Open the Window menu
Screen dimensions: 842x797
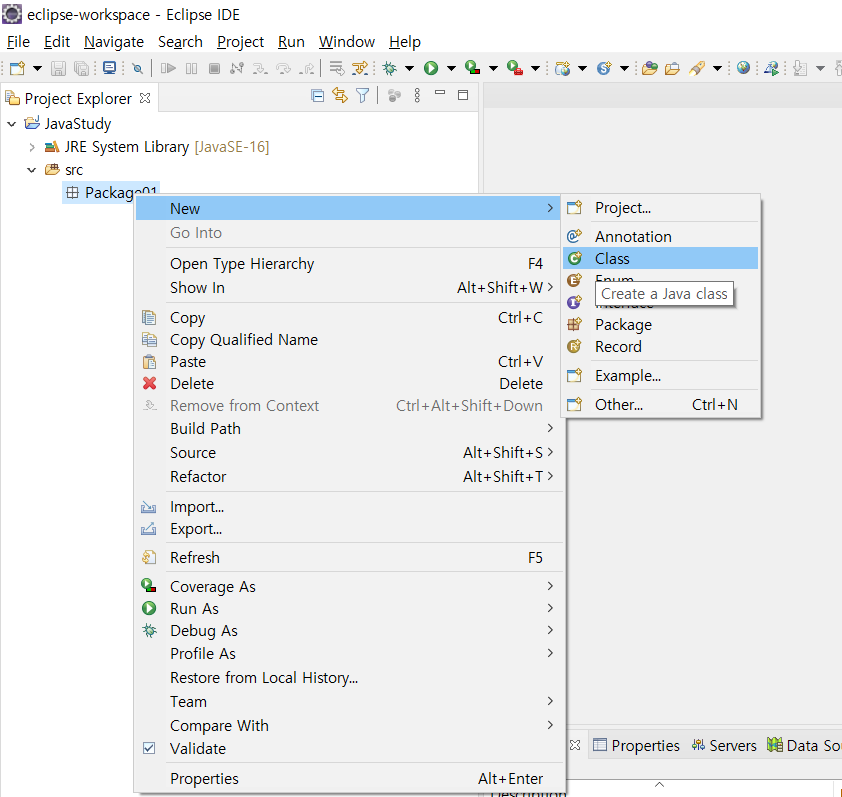coord(347,42)
